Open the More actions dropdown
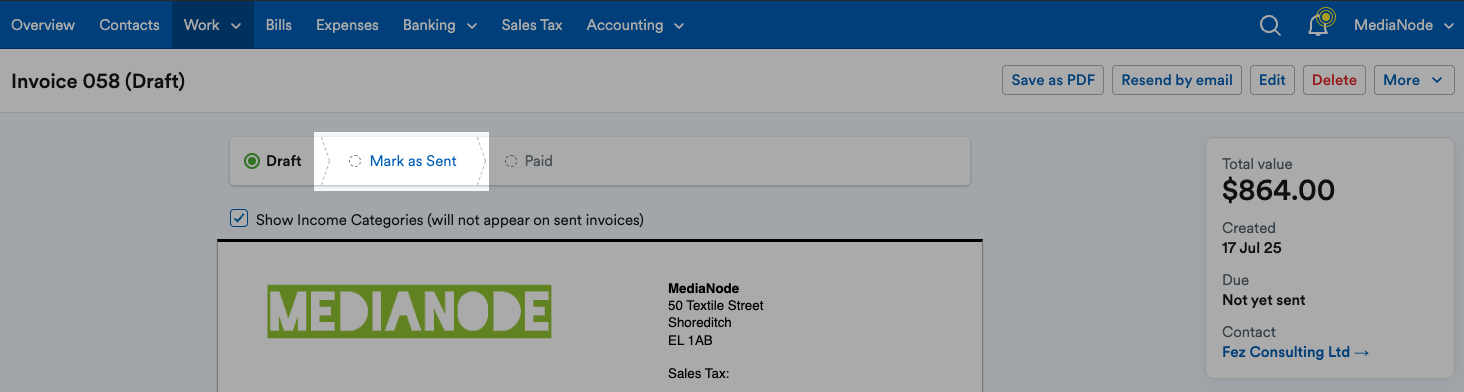 pos(1414,80)
